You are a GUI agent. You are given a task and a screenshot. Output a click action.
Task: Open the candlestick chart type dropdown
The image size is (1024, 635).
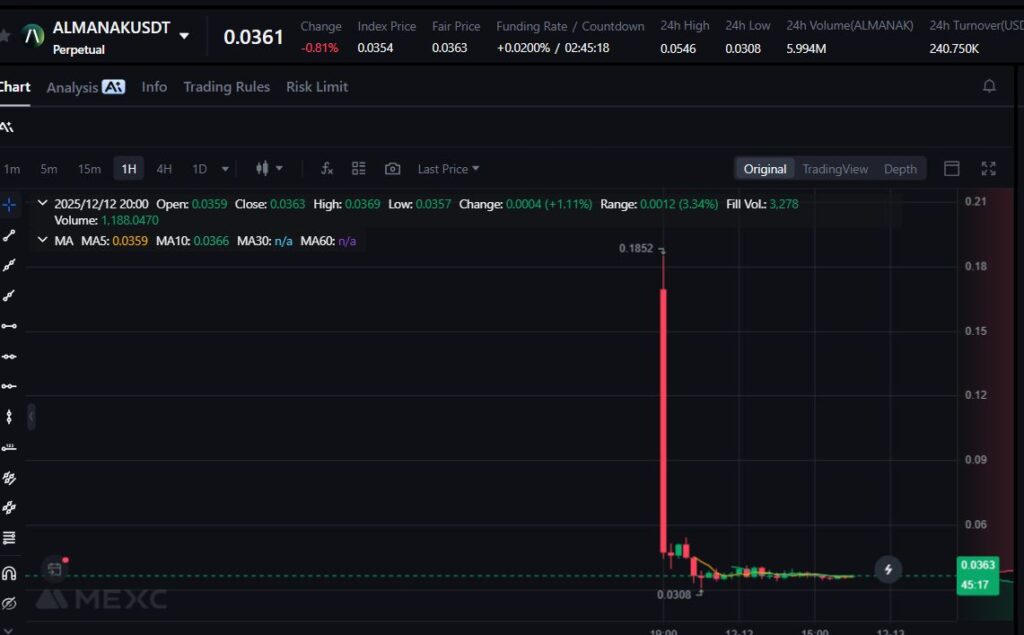pyautogui.click(x=270, y=169)
